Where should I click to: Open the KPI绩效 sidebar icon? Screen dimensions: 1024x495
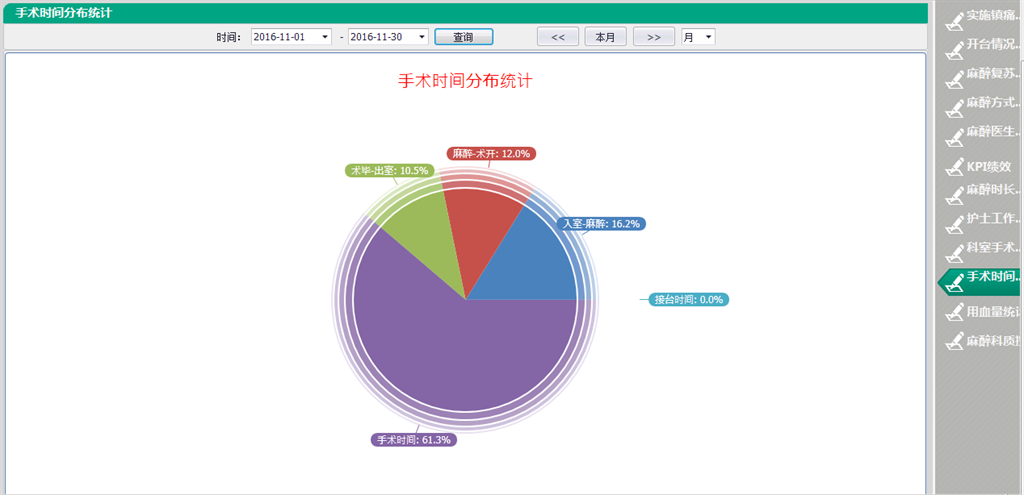click(x=955, y=168)
